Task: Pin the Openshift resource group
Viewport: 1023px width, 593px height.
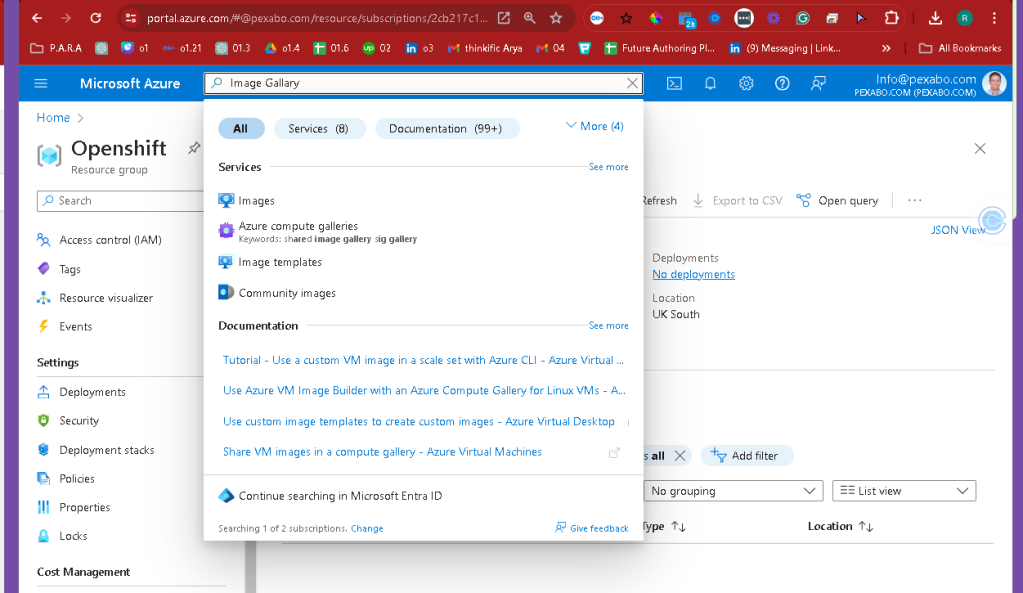Action: click(x=194, y=148)
